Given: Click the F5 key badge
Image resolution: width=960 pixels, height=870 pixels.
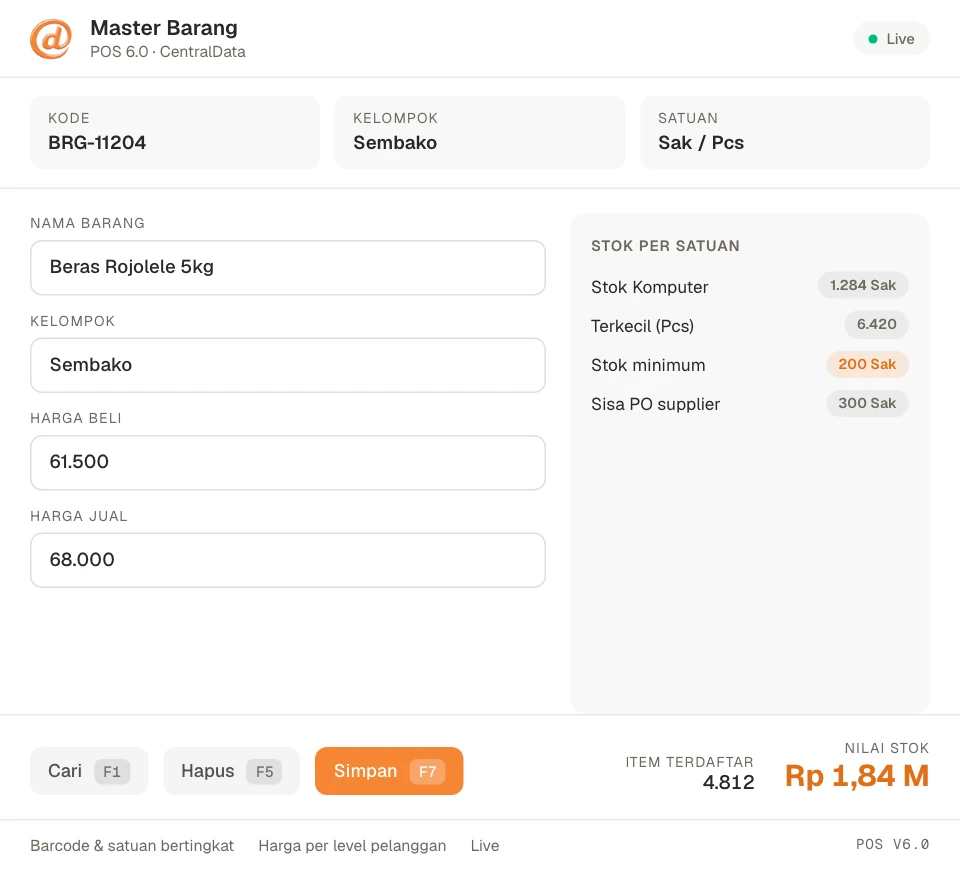Looking at the screenshot, I should [x=264, y=771].
